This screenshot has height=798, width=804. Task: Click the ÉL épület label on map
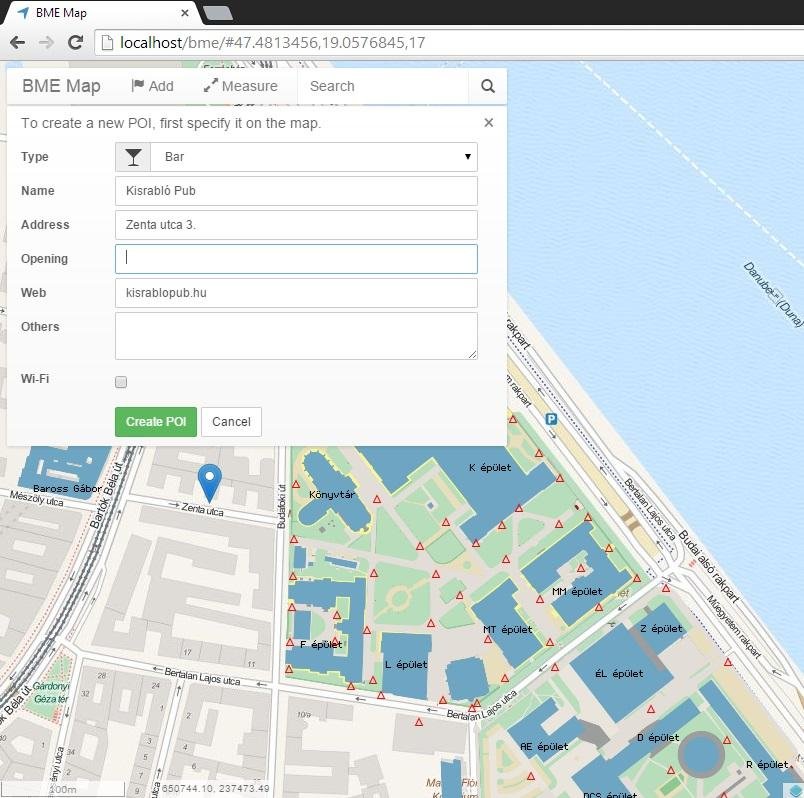(619, 673)
